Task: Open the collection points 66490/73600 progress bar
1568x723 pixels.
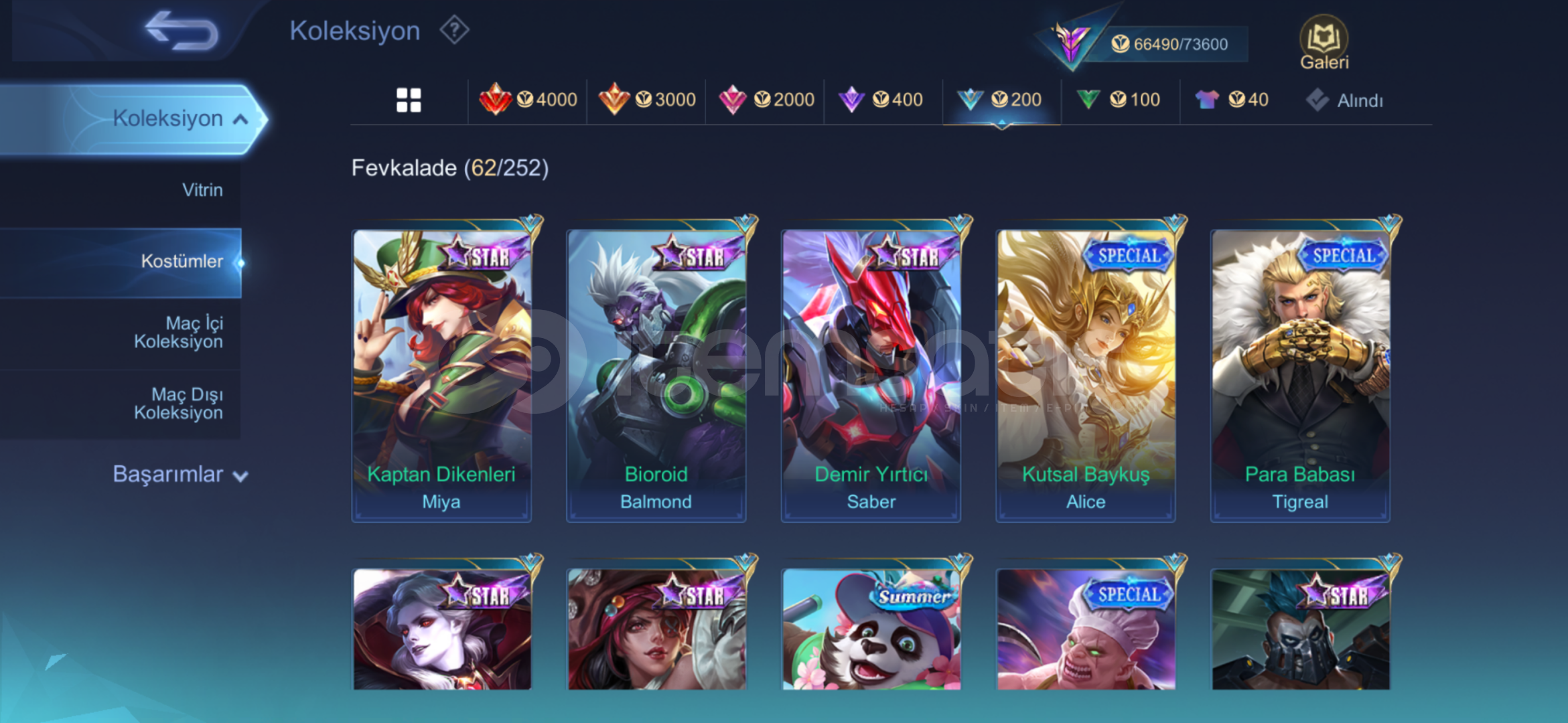Action: [x=1165, y=44]
